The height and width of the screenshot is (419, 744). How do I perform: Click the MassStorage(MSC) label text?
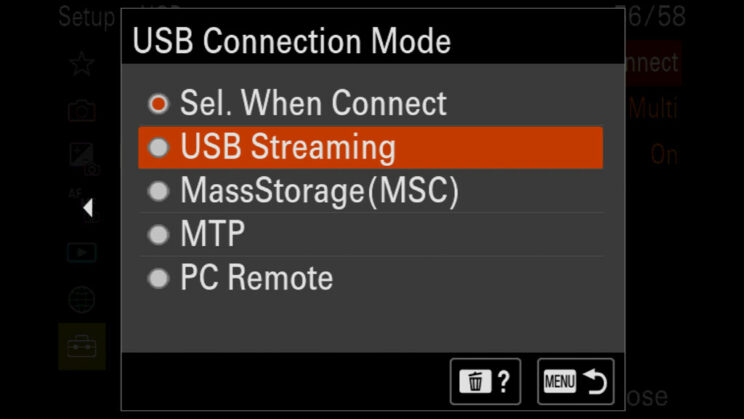(320, 191)
